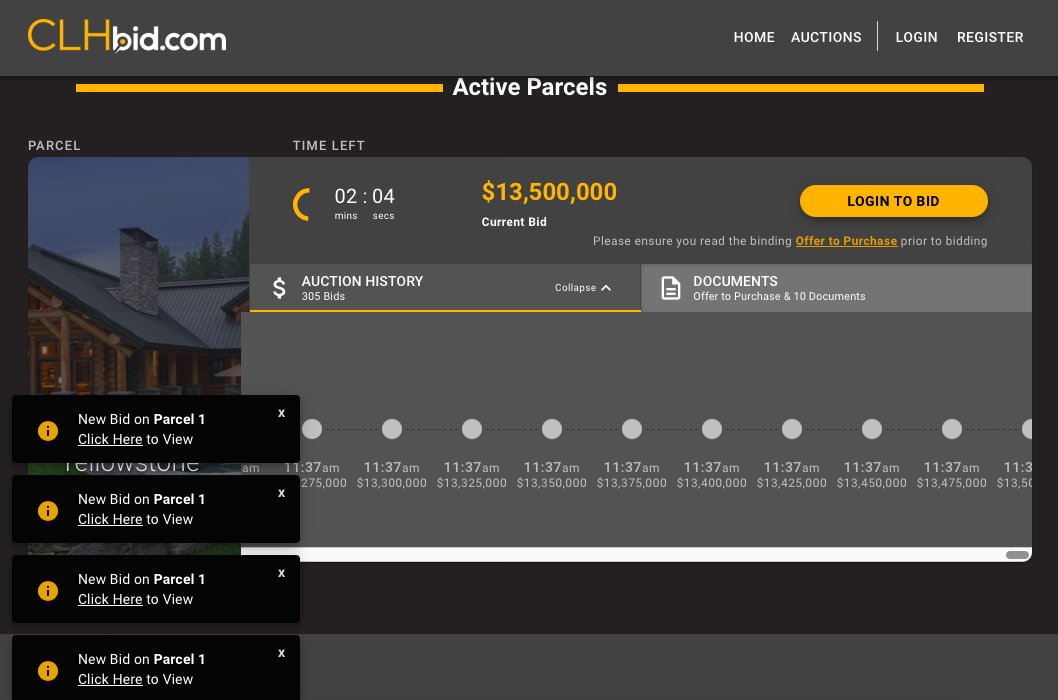The height and width of the screenshot is (700, 1058).
Task: Click the Documents page icon
Action: click(x=671, y=289)
